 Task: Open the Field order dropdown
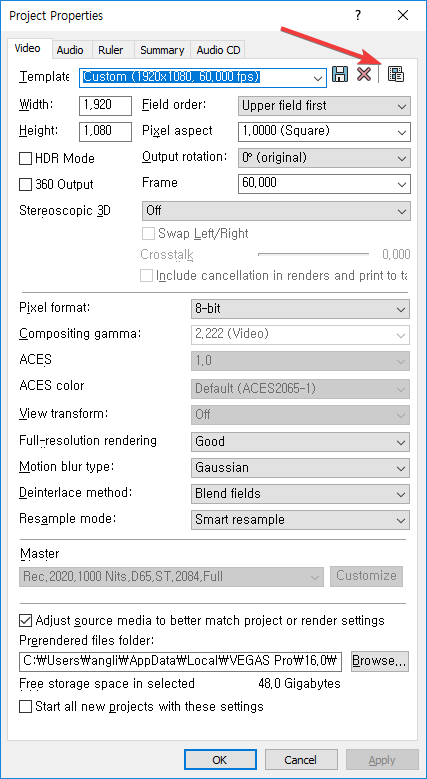pos(324,106)
